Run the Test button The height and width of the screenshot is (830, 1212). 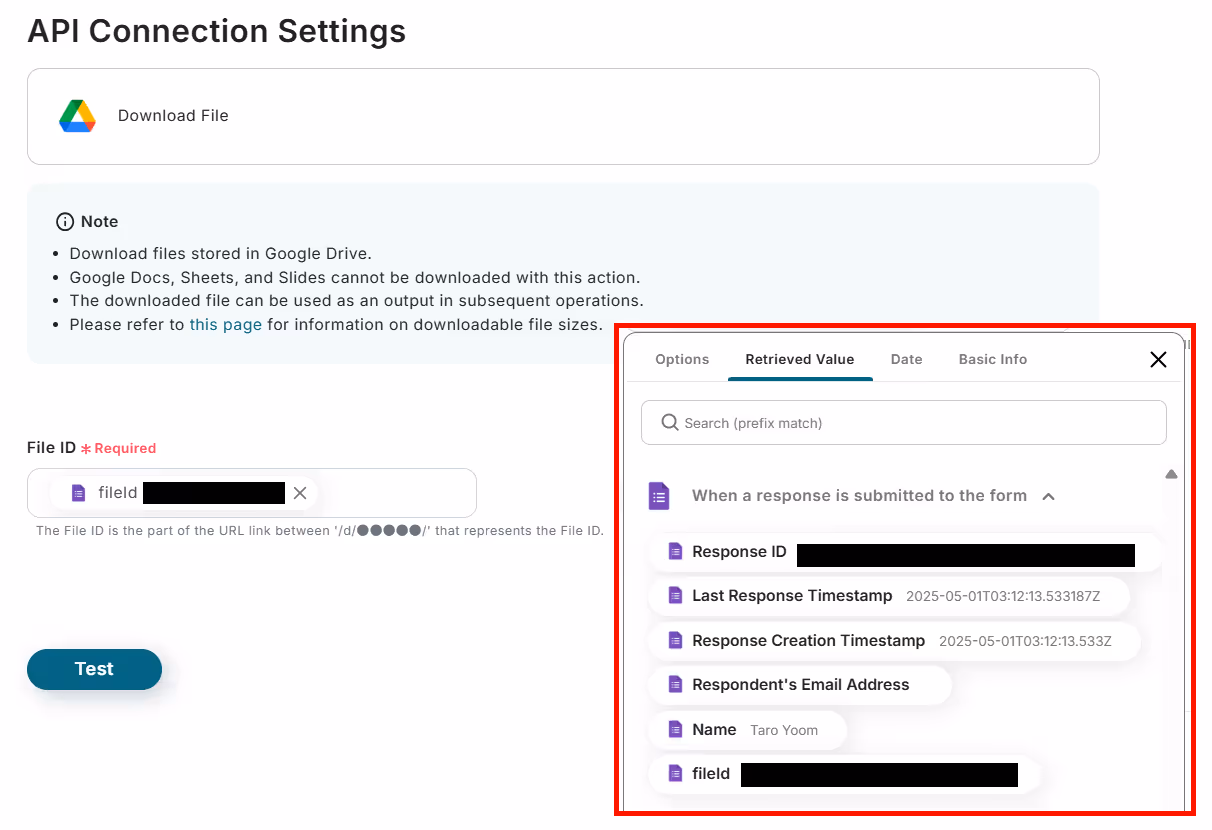[94, 669]
